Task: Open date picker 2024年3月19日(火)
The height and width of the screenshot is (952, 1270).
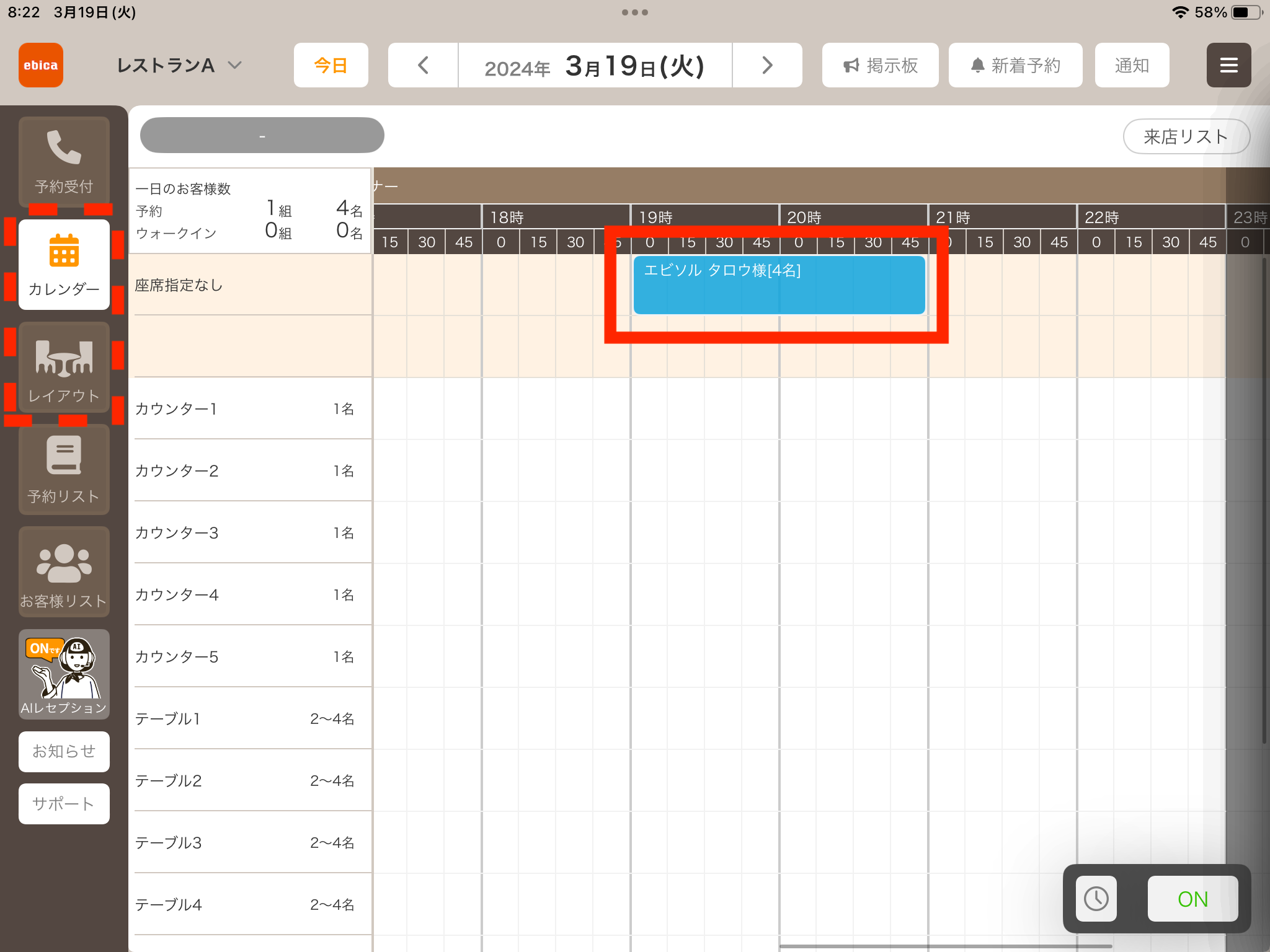Action: pyautogui.click(x=595, y=65)
